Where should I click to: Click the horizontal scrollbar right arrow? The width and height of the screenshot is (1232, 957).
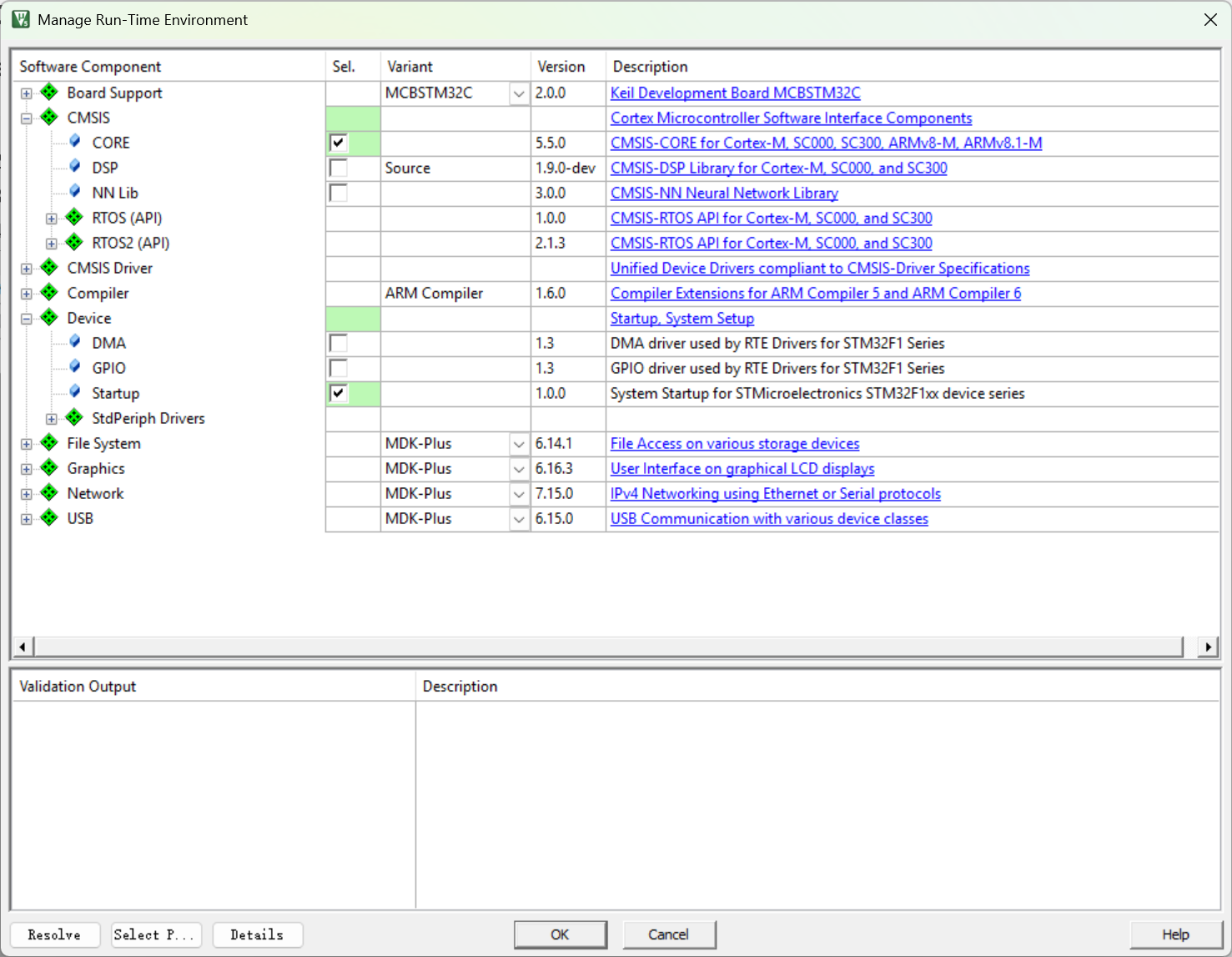tap(1208, 647)
